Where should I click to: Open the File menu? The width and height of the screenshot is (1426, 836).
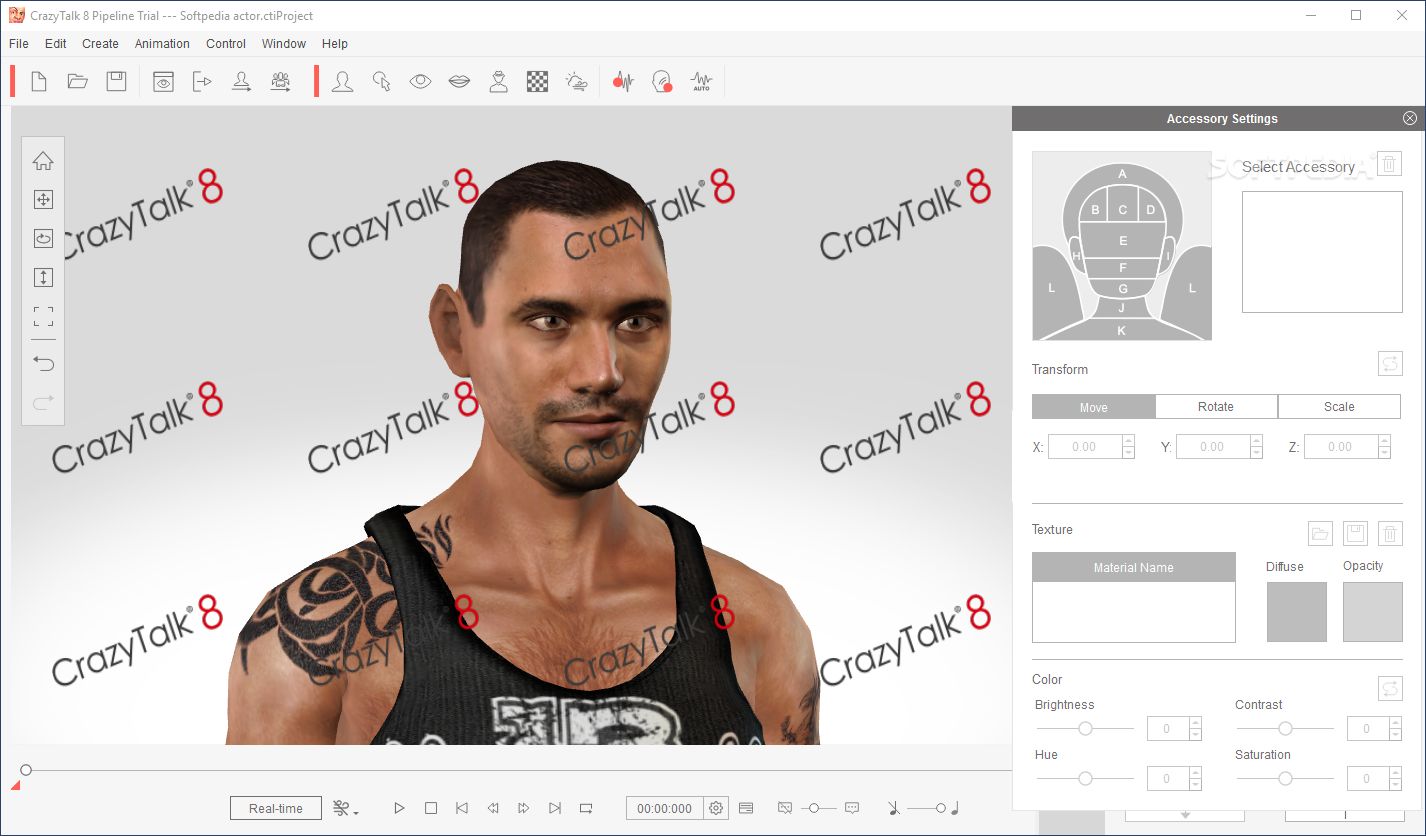tap(19, 43)
